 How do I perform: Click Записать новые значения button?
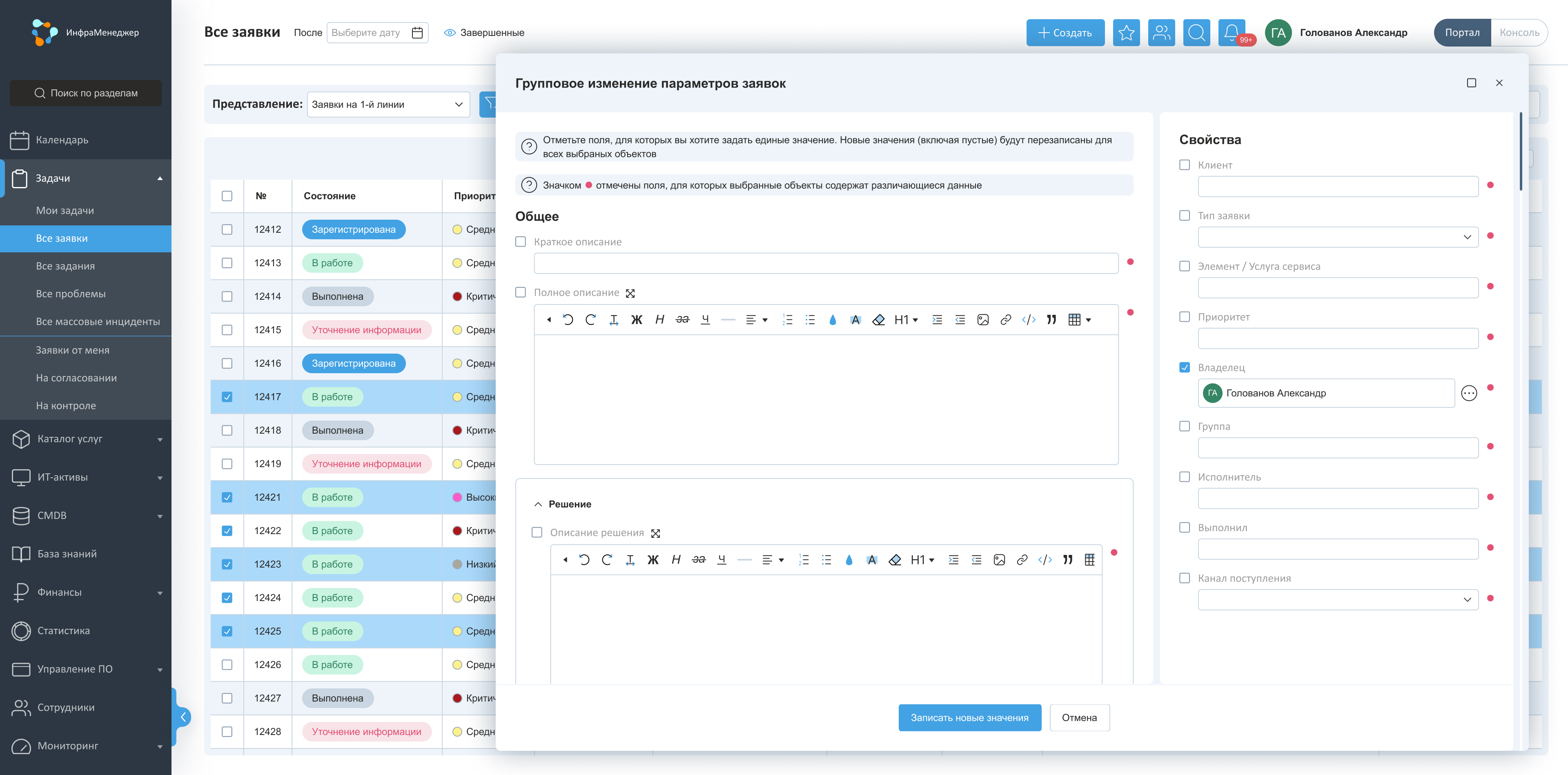969,718
